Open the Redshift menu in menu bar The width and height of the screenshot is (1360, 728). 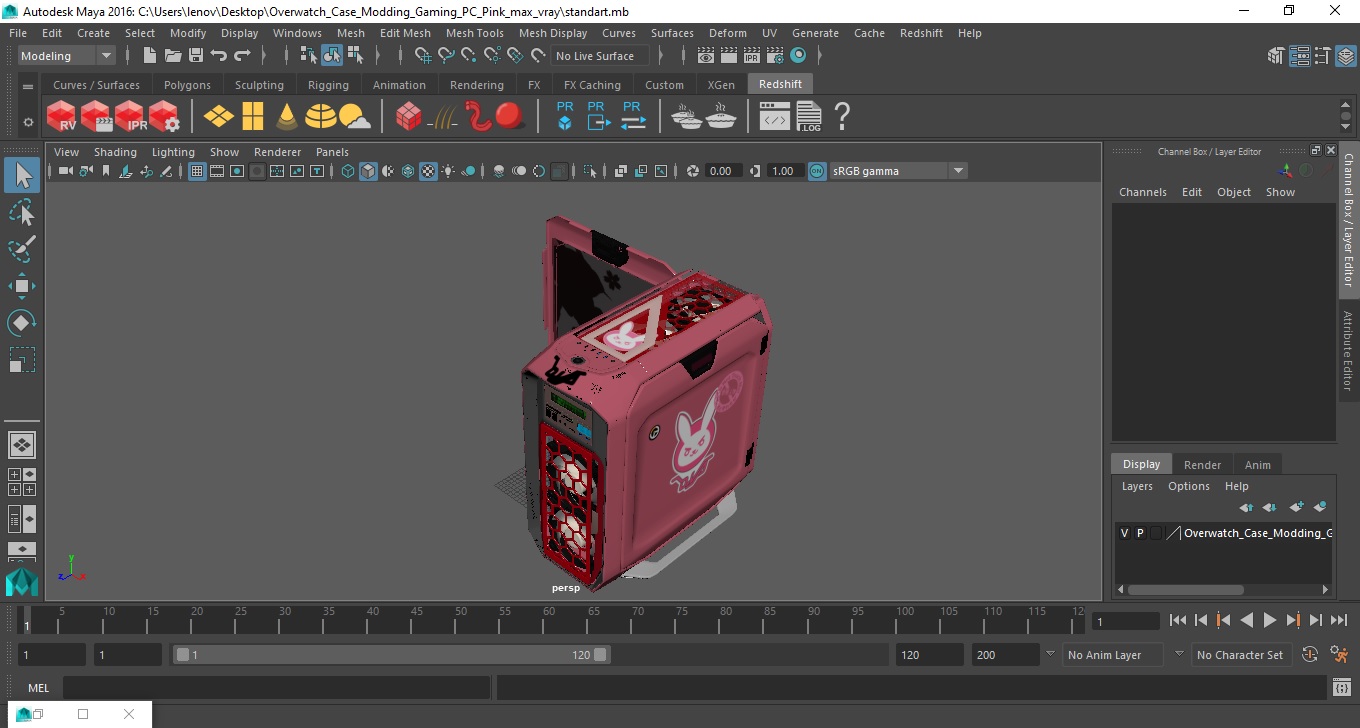pyautogui.click(x=921, y=33)
